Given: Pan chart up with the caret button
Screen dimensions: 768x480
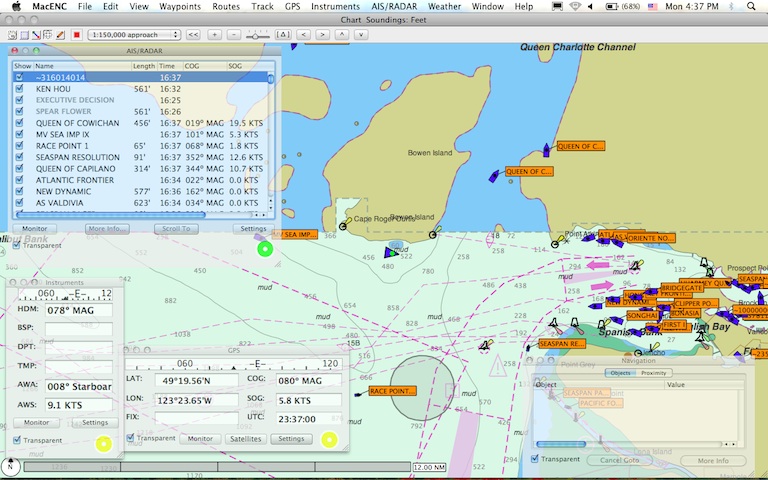Looking at the screenshot, I should pyautogui.click(x=343, y=34).
